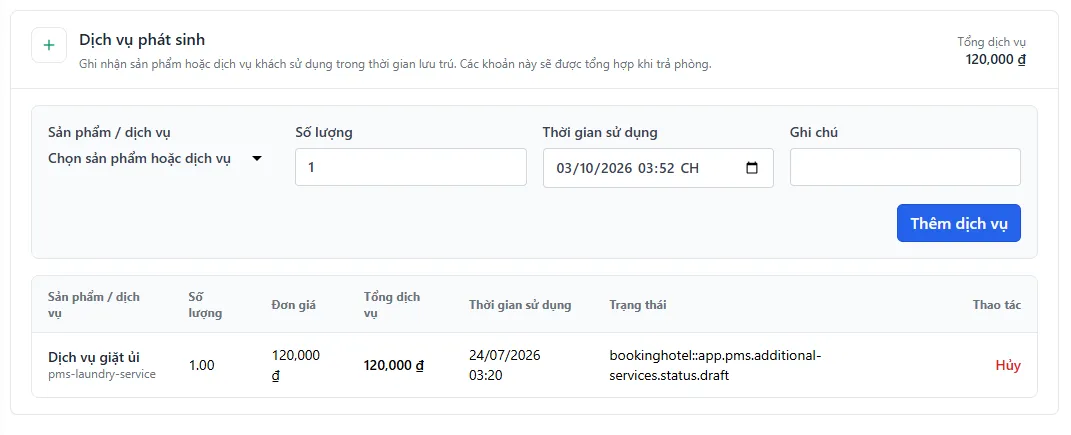Click the bold total 120,000 đ in table row
This screenshot has height=435, width=1071.
pos(393,365)
